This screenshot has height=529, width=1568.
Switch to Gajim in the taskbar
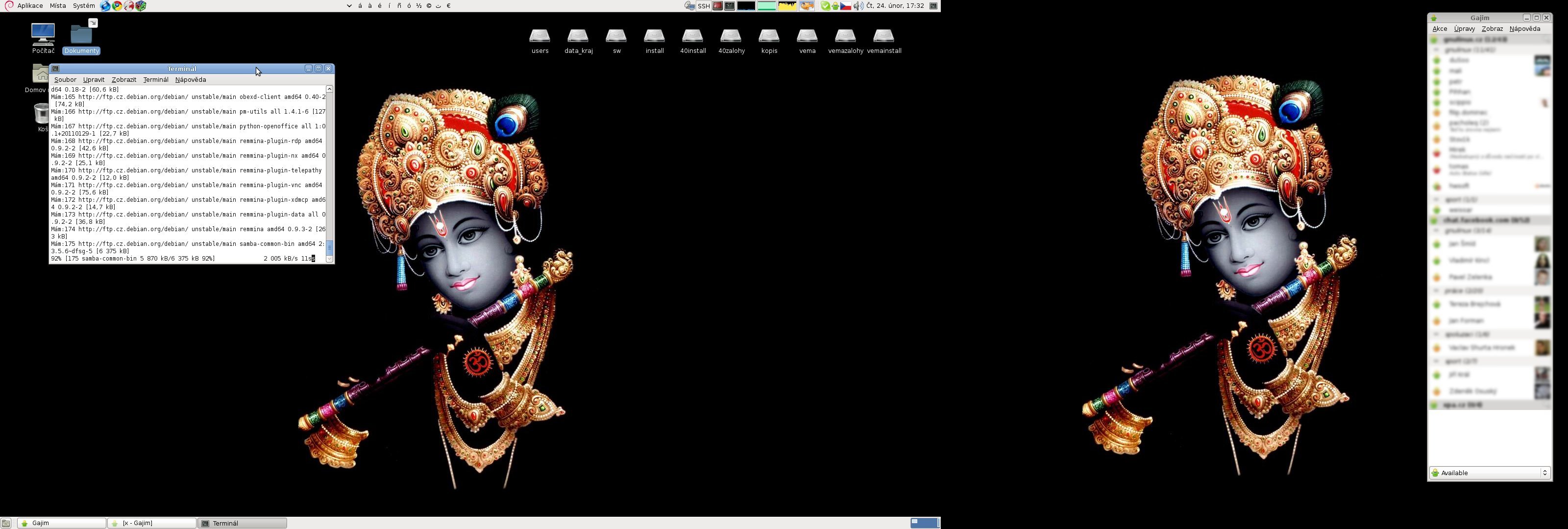pos(61,524)
